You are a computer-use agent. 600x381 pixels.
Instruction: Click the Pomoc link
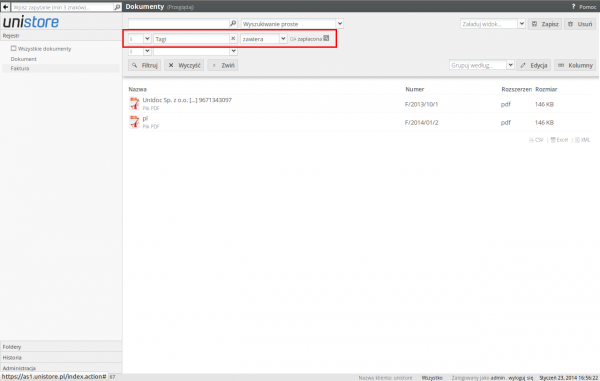tap(587, 7)
